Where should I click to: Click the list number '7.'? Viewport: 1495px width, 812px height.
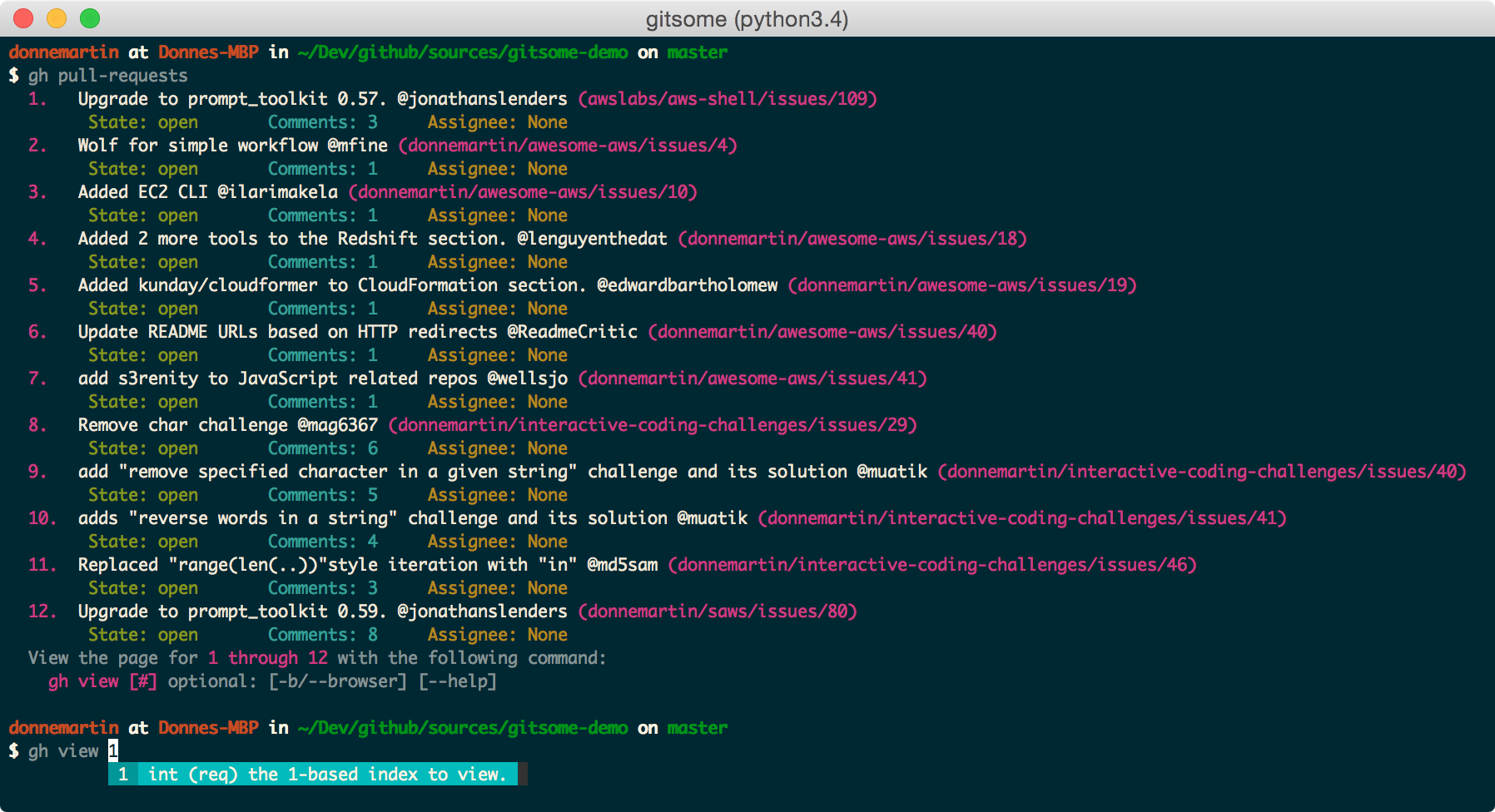click(37, 379)
